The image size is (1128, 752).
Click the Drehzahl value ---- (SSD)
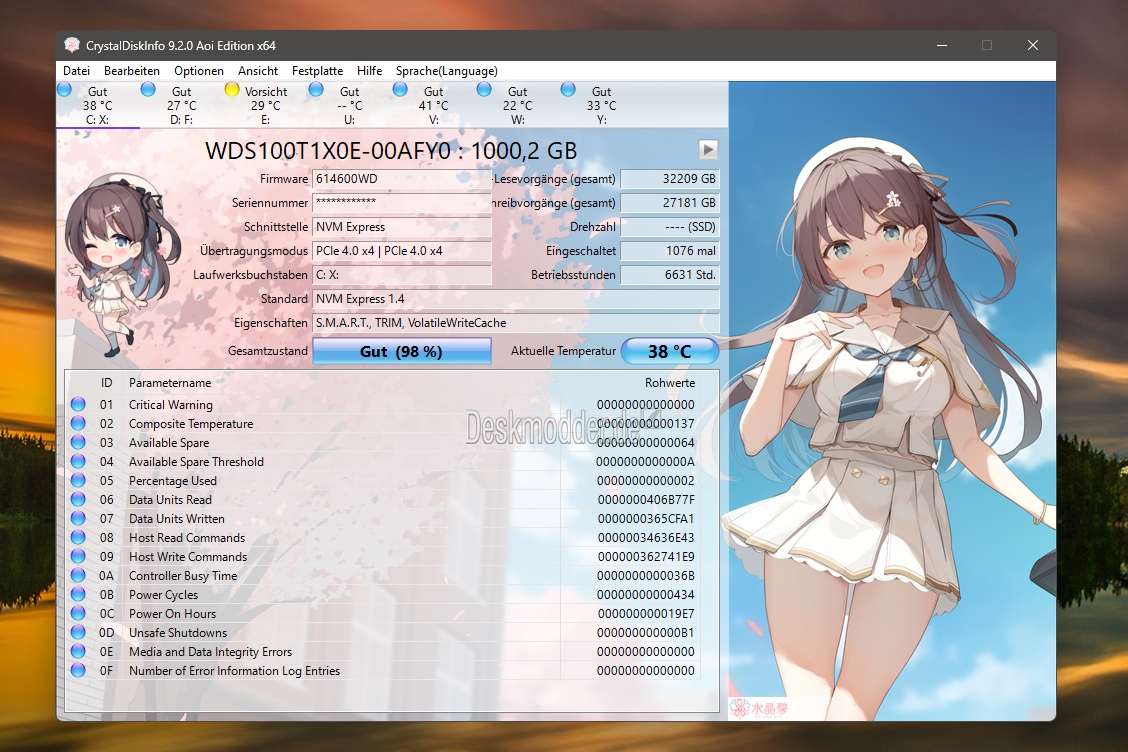point(670,227)
